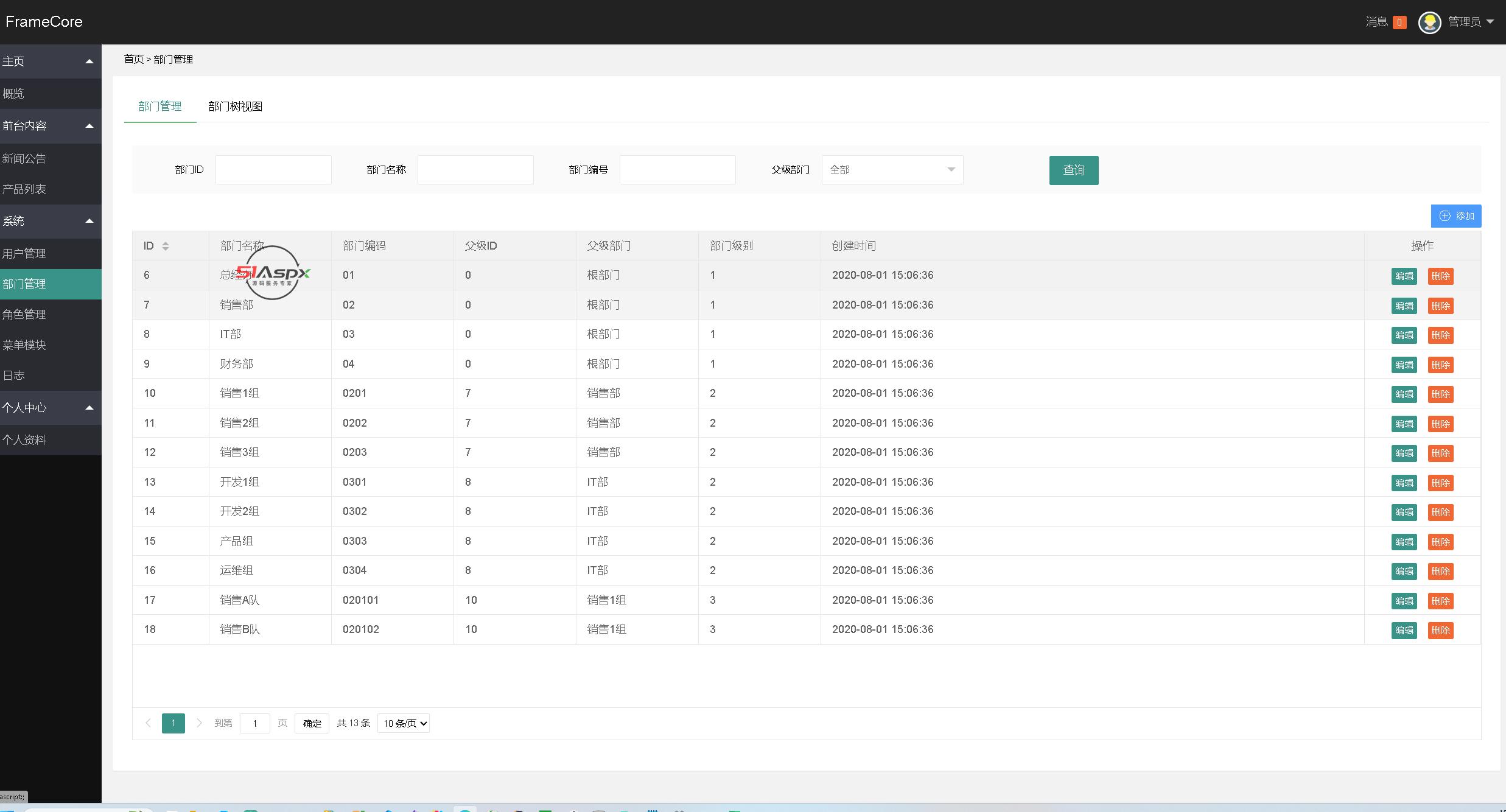Edit the 运维组 row
The width and height of the screenshot is (1506, 812).
(1404, 572)
